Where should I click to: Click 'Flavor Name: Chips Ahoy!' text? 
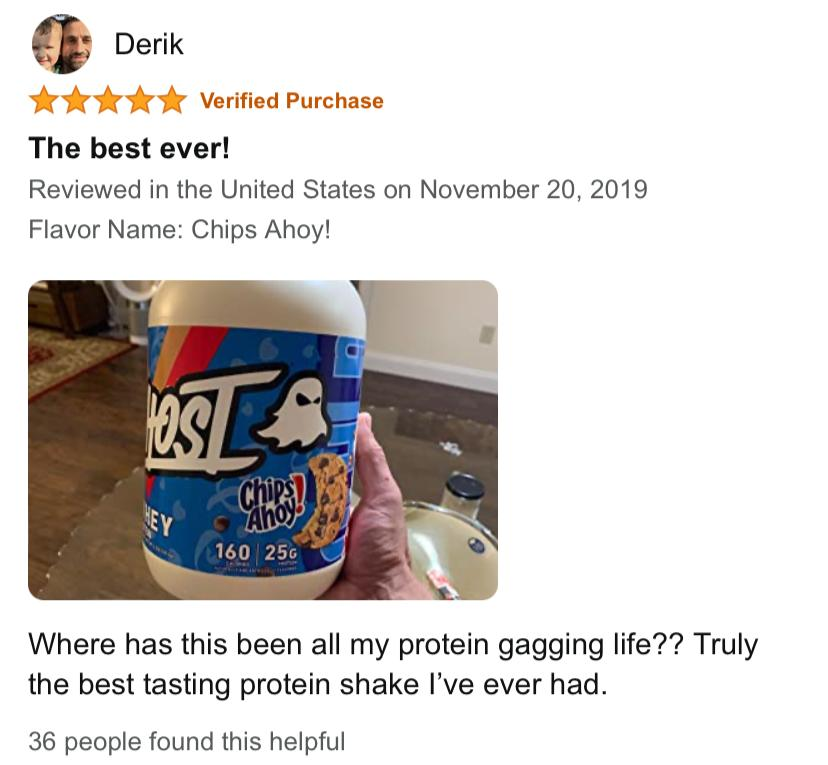tap(180, 229)
